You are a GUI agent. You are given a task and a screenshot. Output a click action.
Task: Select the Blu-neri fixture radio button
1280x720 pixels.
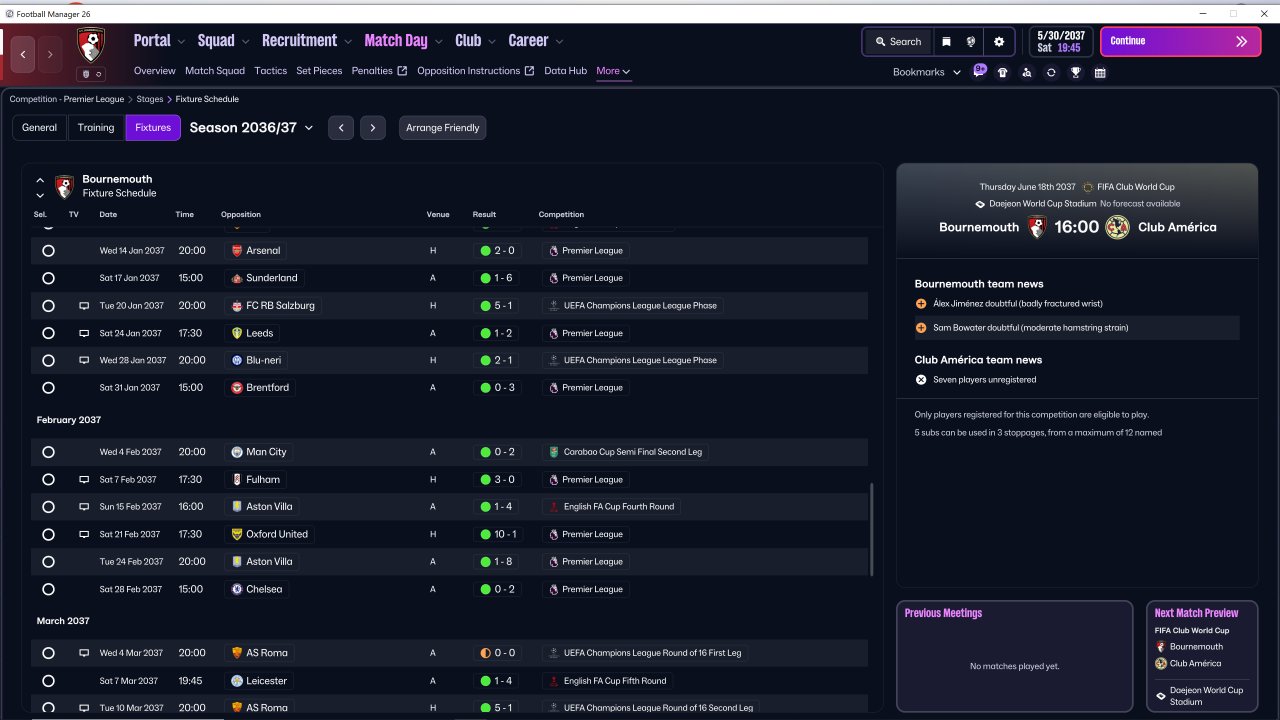(48, 360)
